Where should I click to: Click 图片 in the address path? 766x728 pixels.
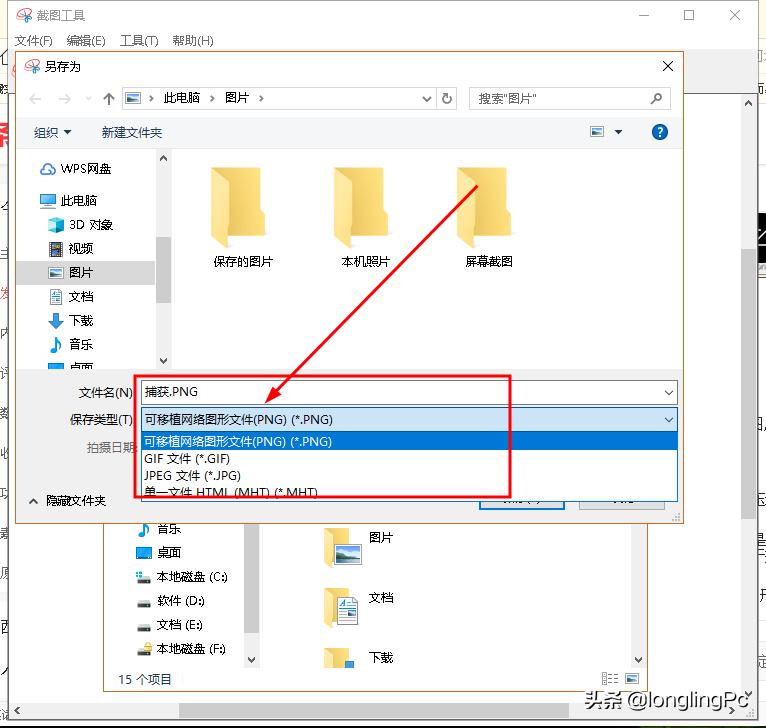[x=237, y=98]
